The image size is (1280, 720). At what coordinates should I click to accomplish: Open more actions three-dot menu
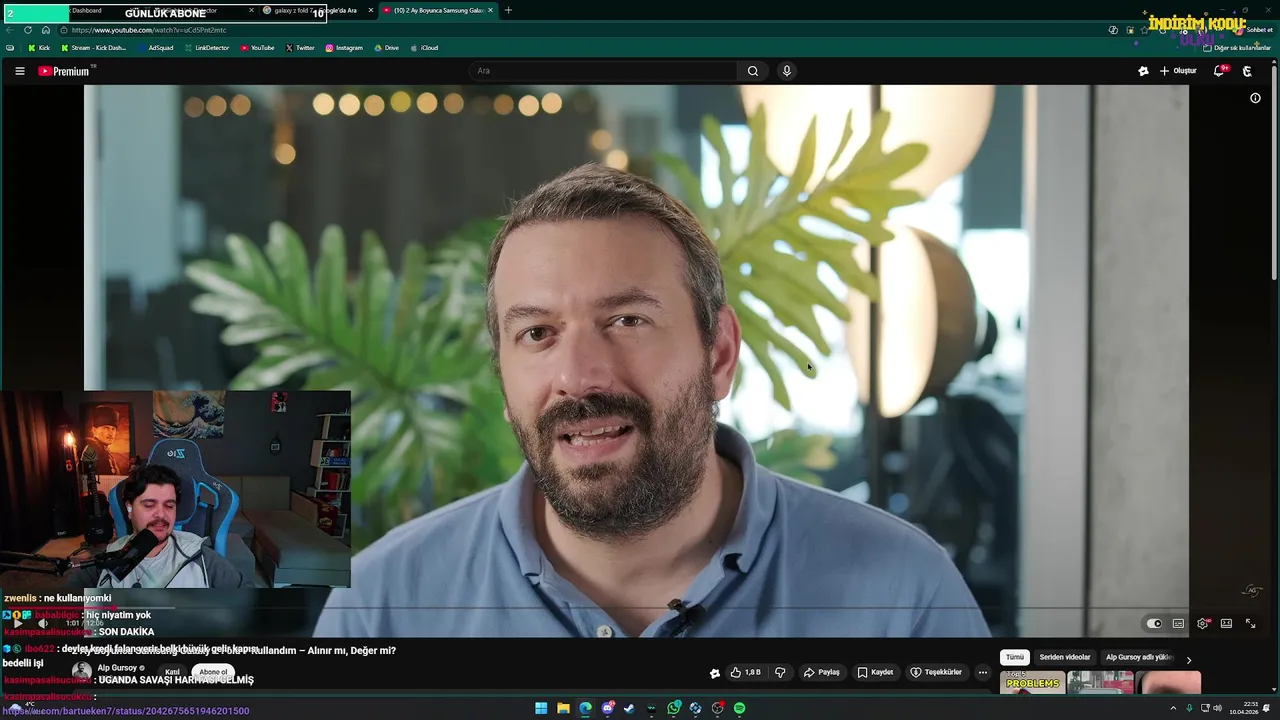point(982,672)
